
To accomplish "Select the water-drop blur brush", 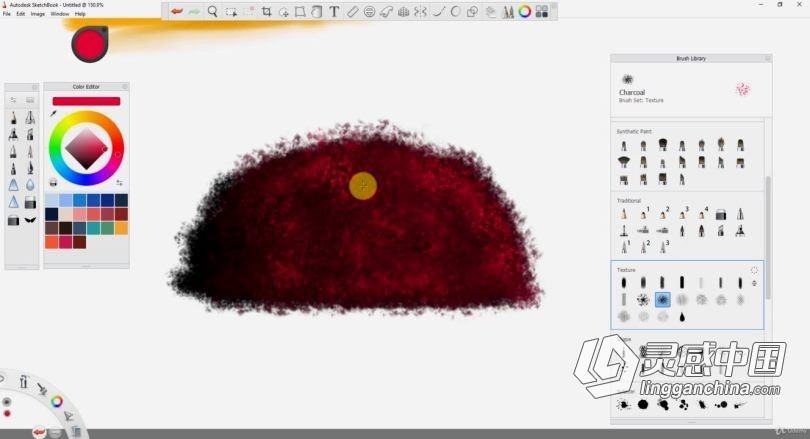I will coord(30,185).
